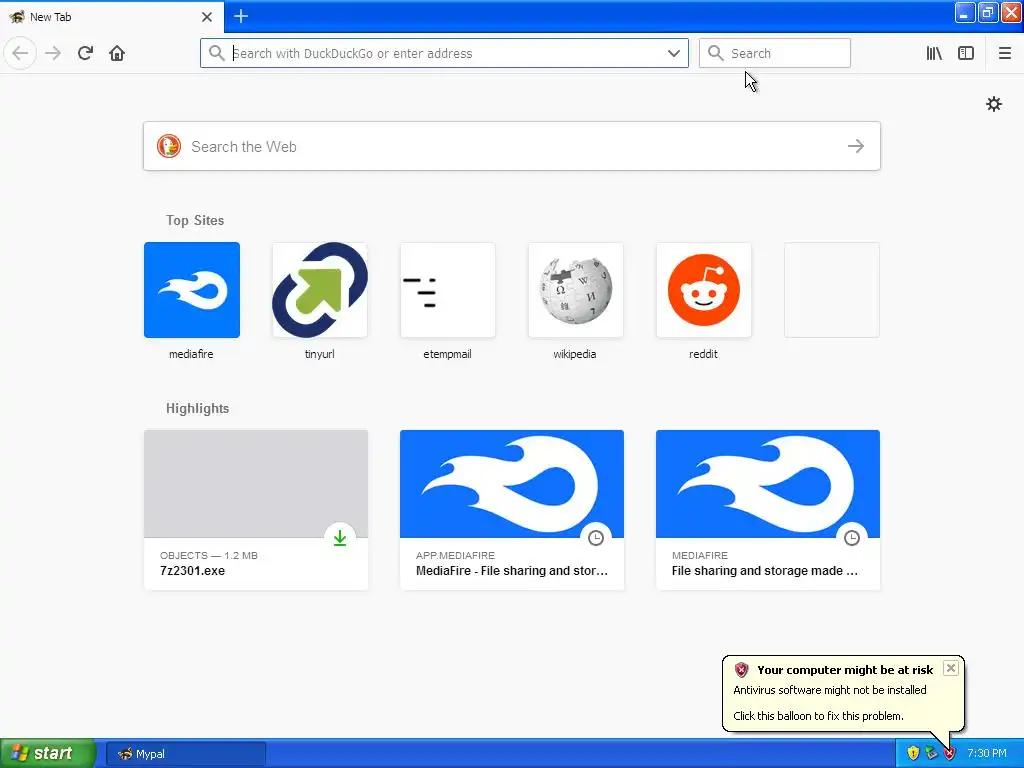The image size is (1024, 768).
Task: Select Mypal taskbar button
Action: [185, 754]
